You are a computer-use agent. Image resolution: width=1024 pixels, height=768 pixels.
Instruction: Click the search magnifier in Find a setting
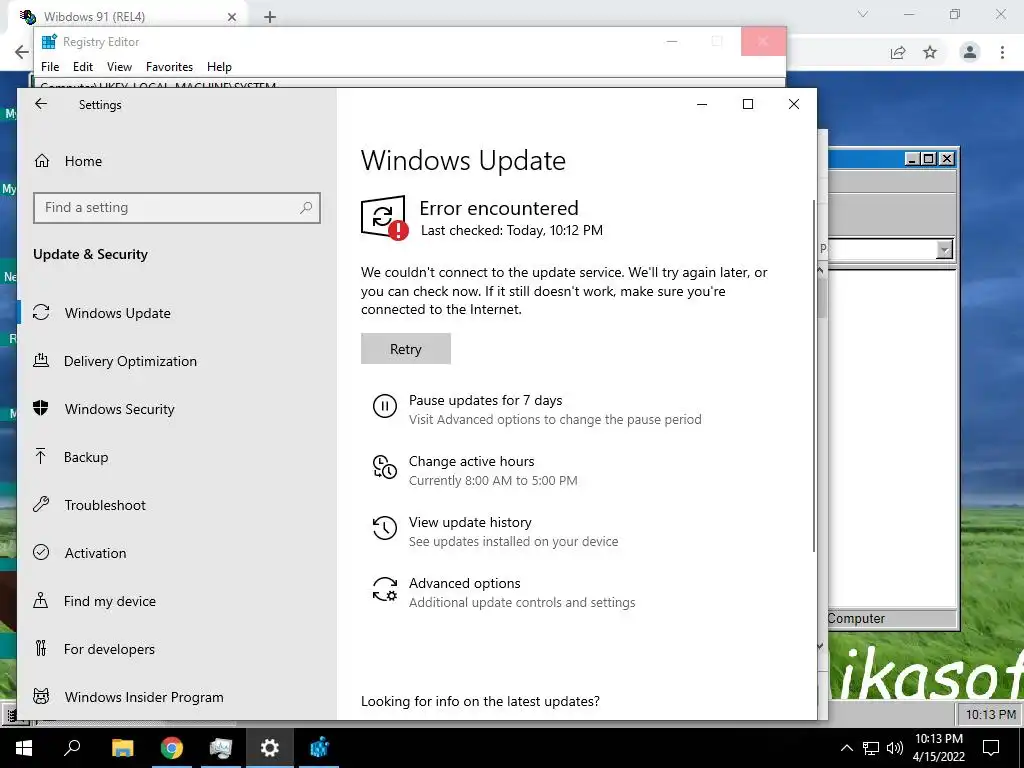click(306, 208)
